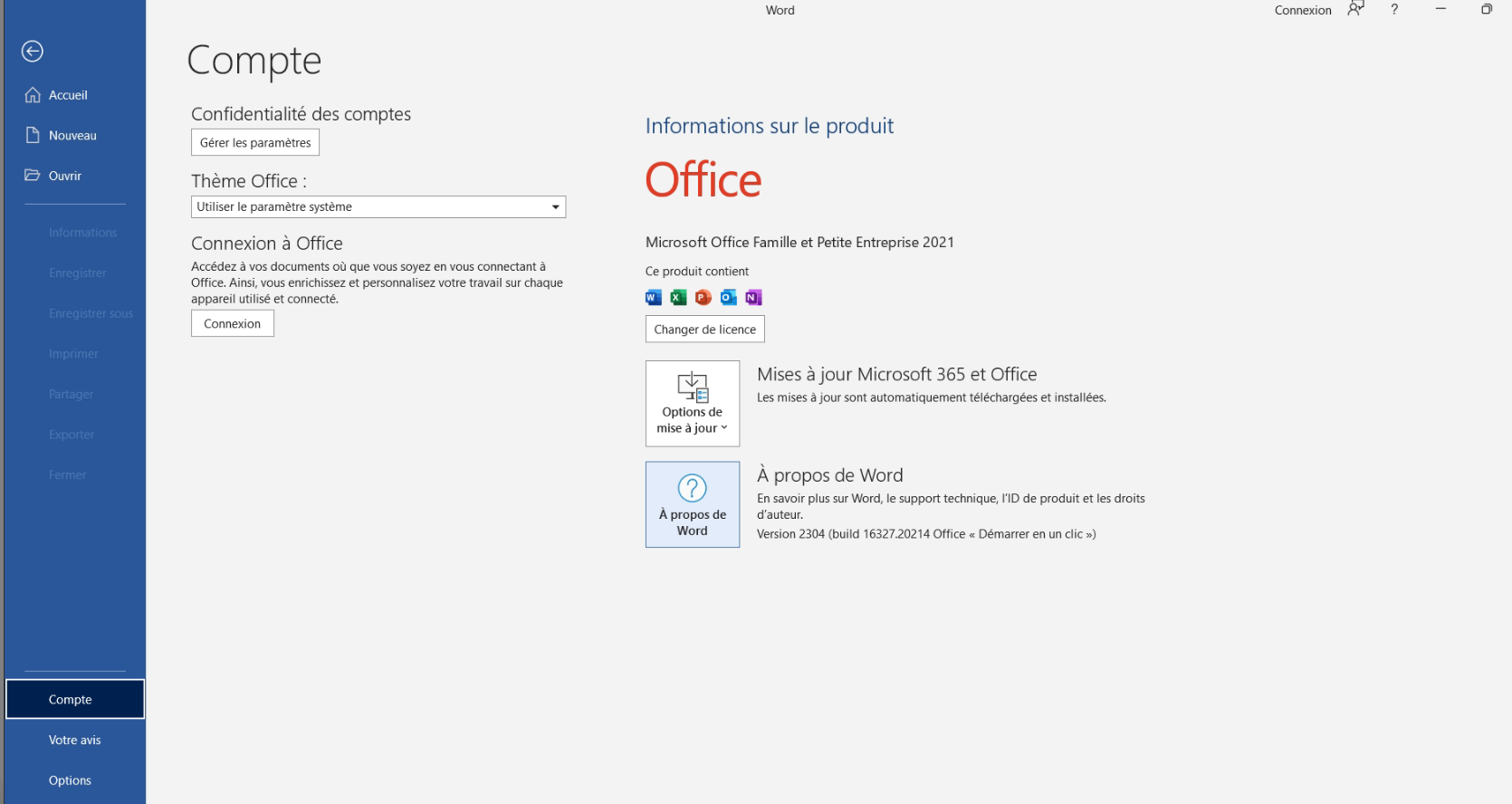This screenshot has height=804, width=1512.
Task: Click the account person icon in title bar
Action: 1355,10
